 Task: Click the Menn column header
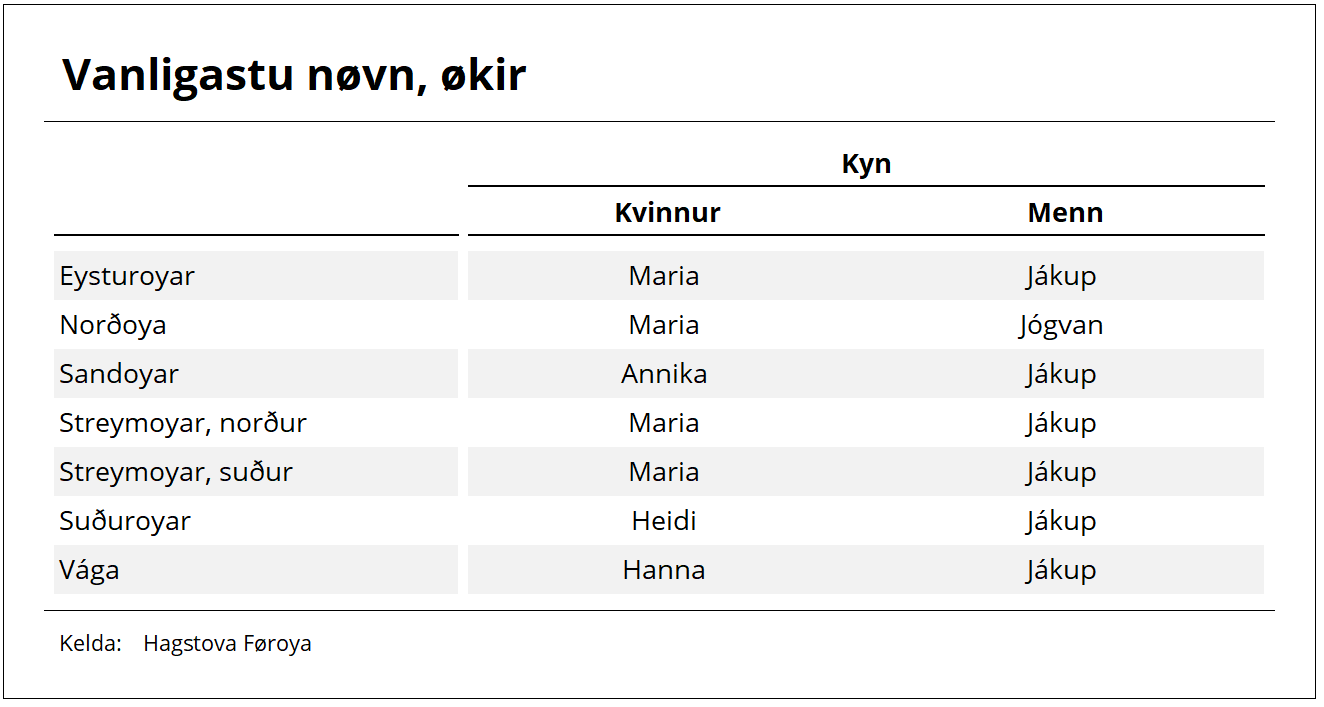[x=1065, y=212]
